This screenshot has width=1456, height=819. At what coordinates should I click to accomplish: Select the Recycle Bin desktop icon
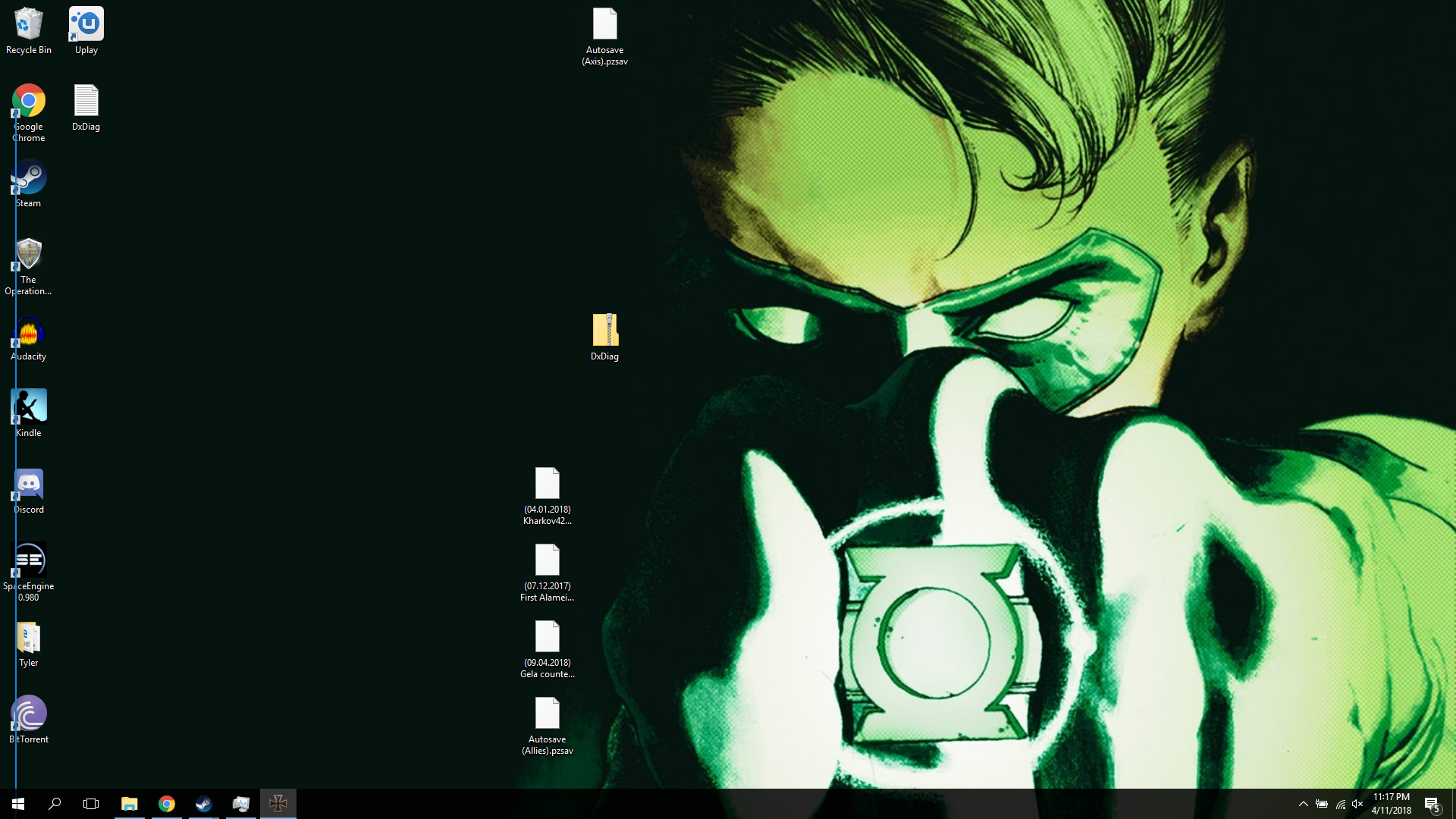coord(29,32)
